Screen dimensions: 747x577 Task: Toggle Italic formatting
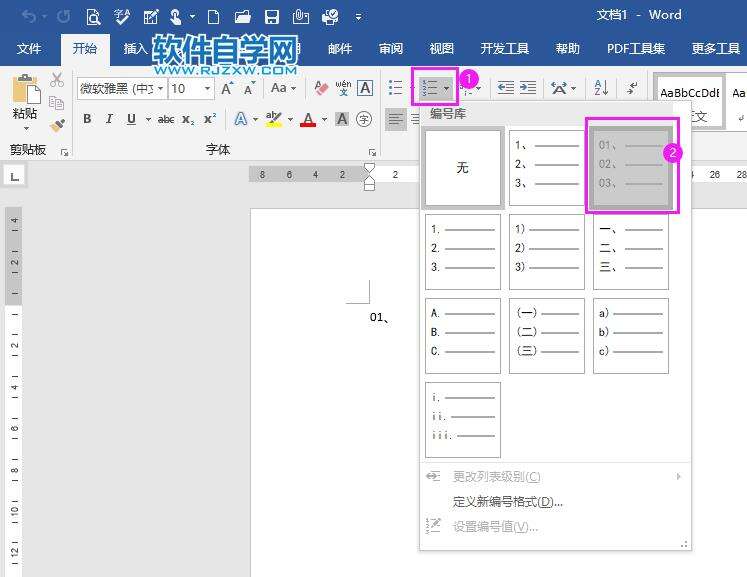(x=109, y=119)
